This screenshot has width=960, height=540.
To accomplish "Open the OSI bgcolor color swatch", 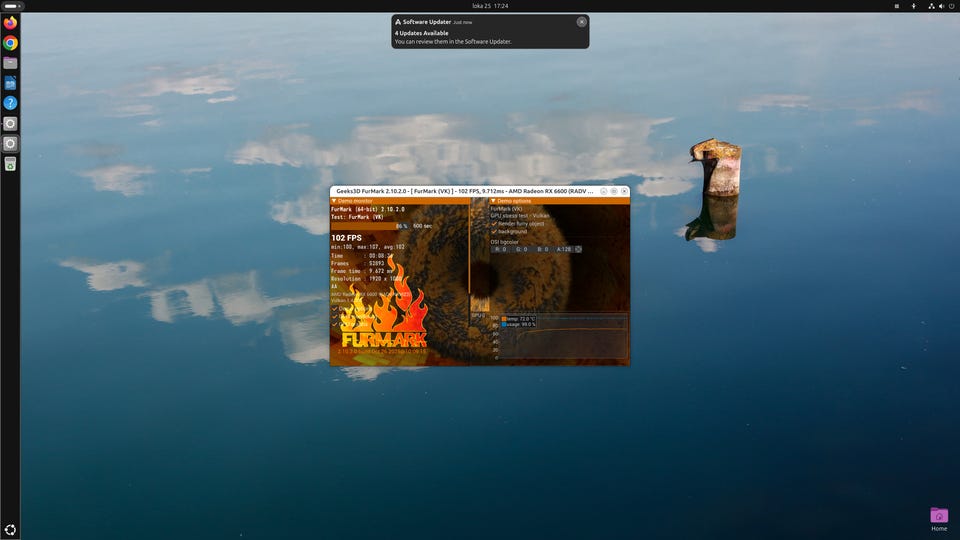I will pos(578,249).
